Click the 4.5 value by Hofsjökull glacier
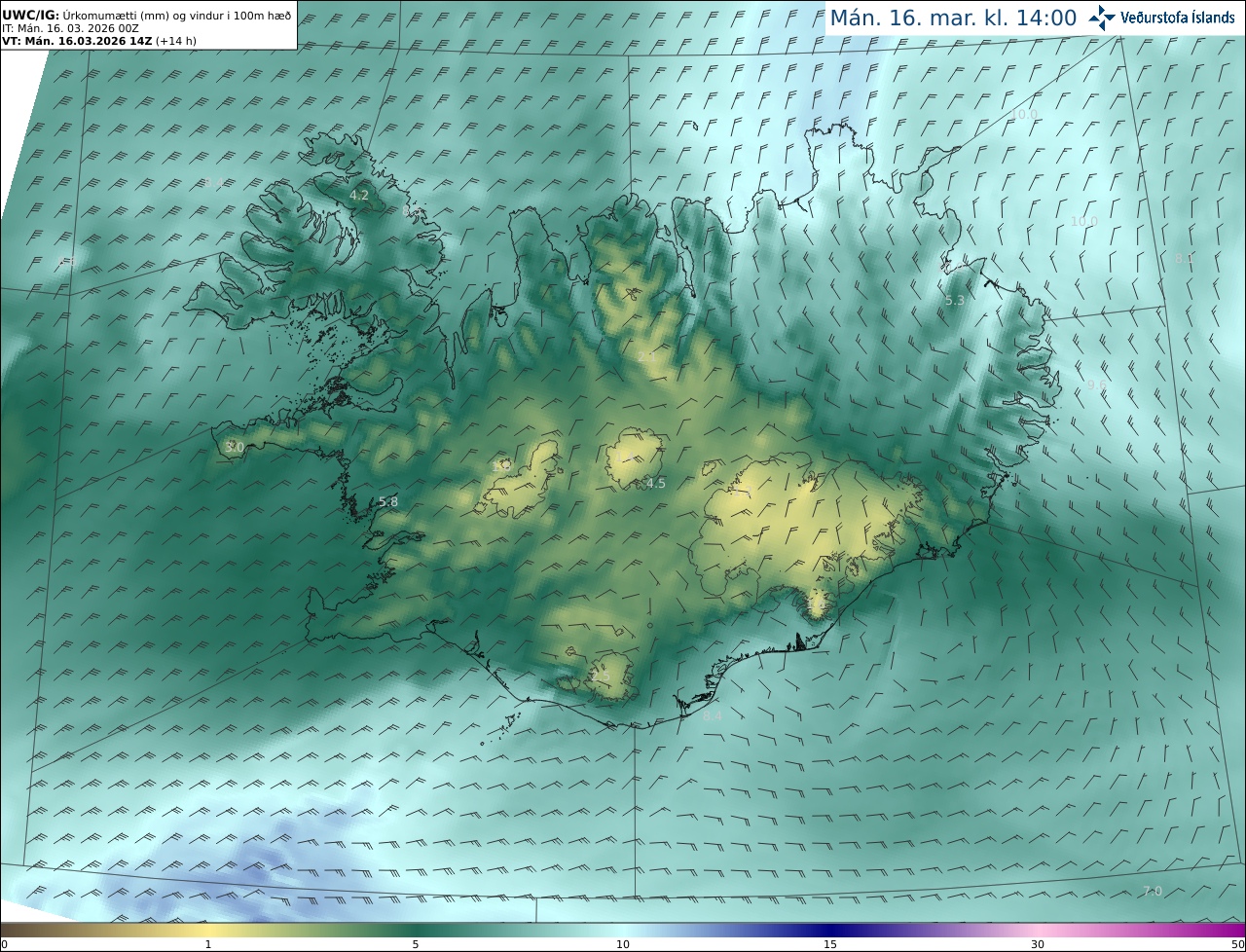1246x952 pixels. pyautogui.click(x=656, y=484)
